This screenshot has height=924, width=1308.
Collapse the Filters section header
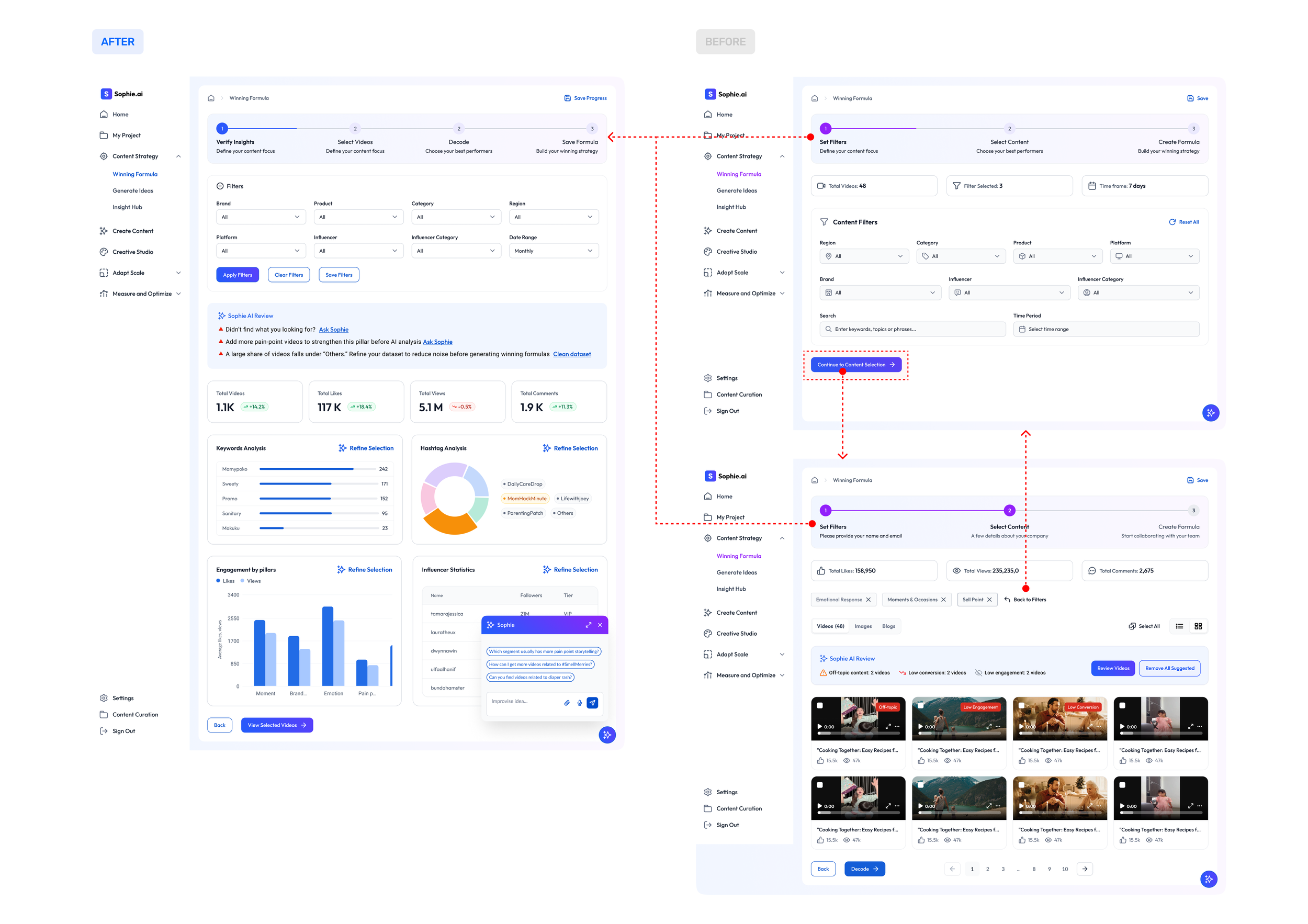tap(220, 186)
